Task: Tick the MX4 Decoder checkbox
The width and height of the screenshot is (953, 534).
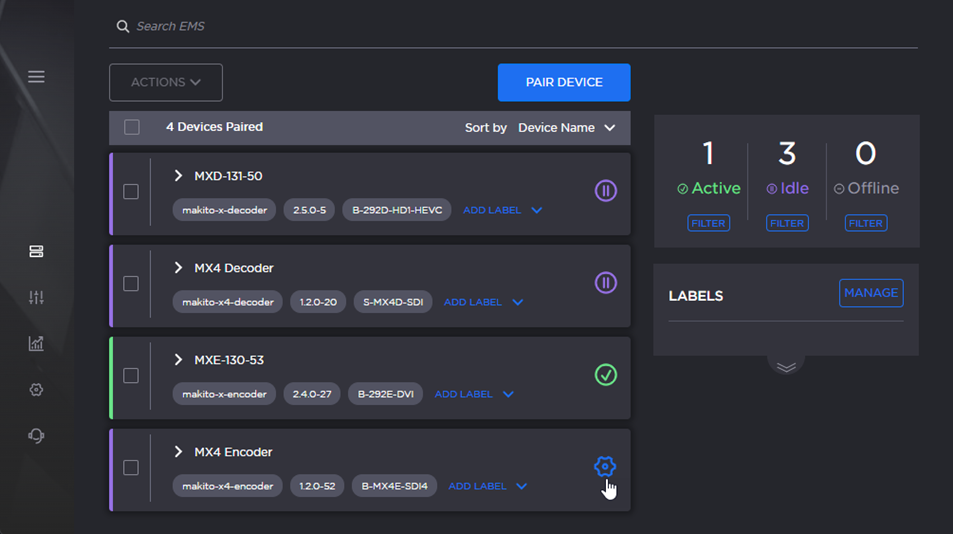Action: (x=131, y=284)
